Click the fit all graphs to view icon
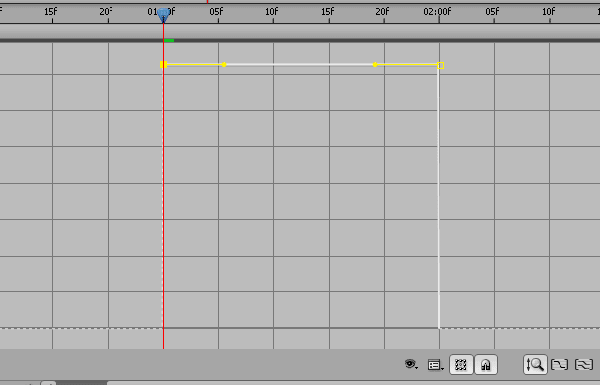 click(584, 365)
